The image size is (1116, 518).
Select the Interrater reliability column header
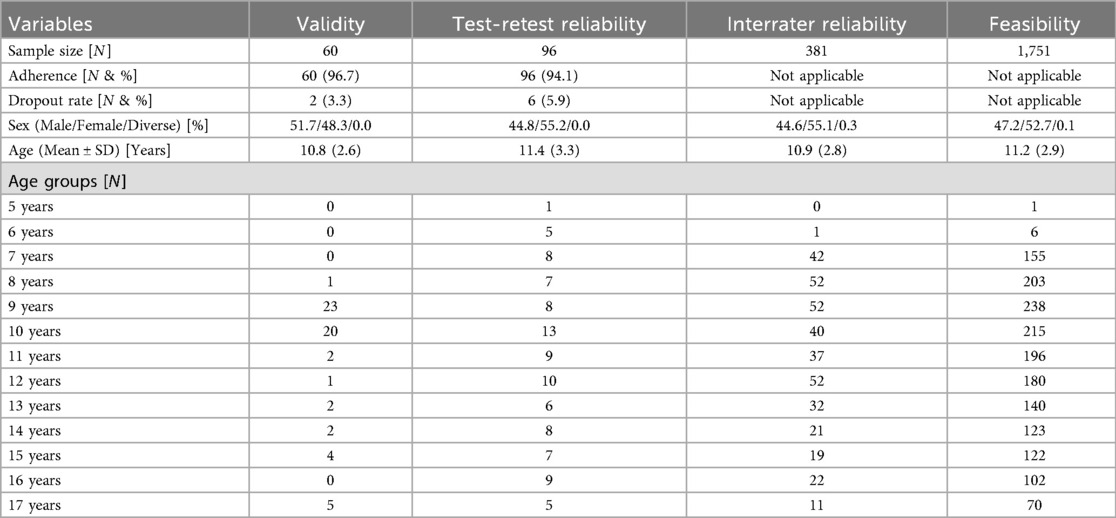point(816,23)
